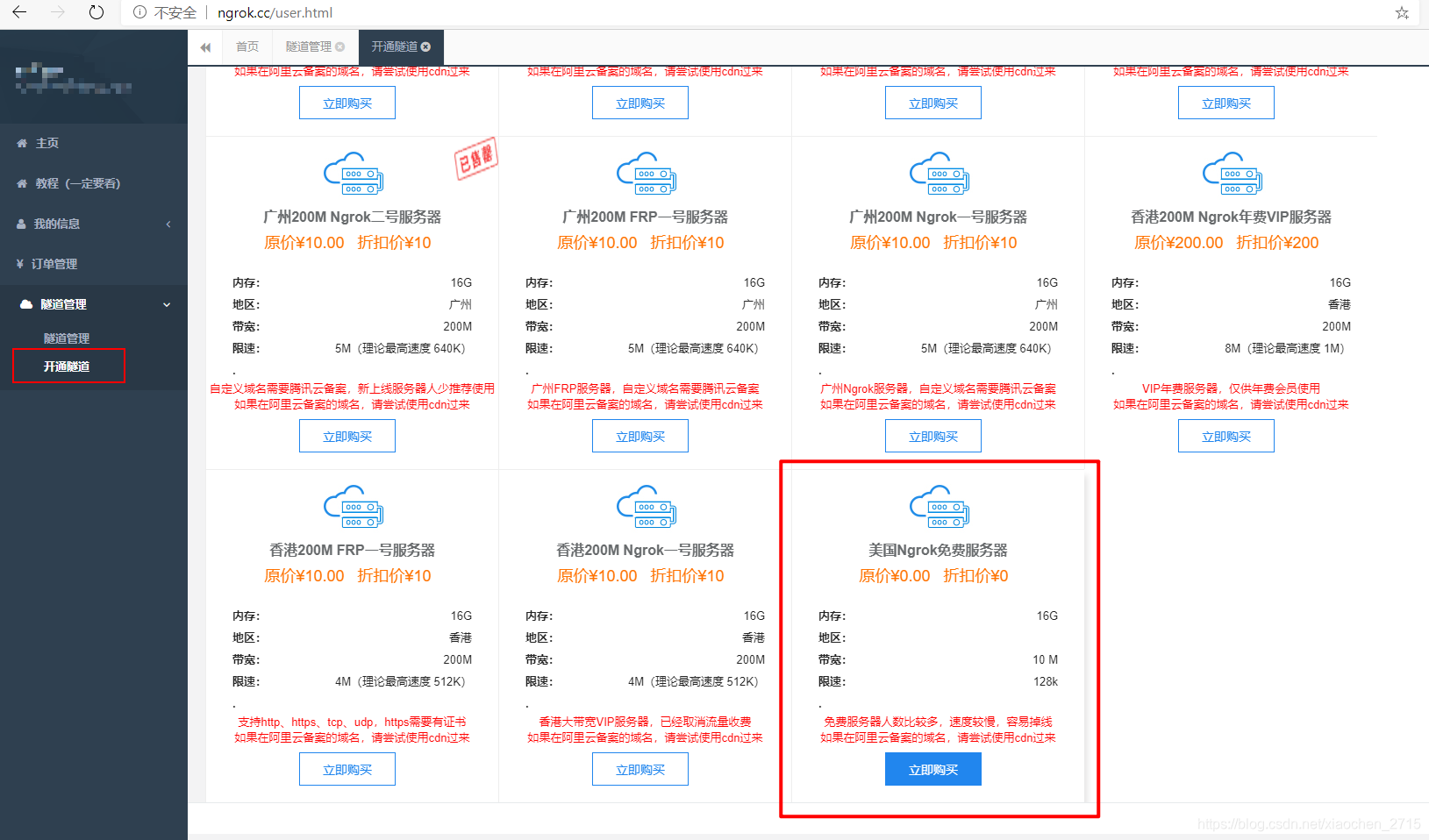
Task: Collapse tabs with double-left arrow icon
Action: pyautogui.click(x=205, y=47)
